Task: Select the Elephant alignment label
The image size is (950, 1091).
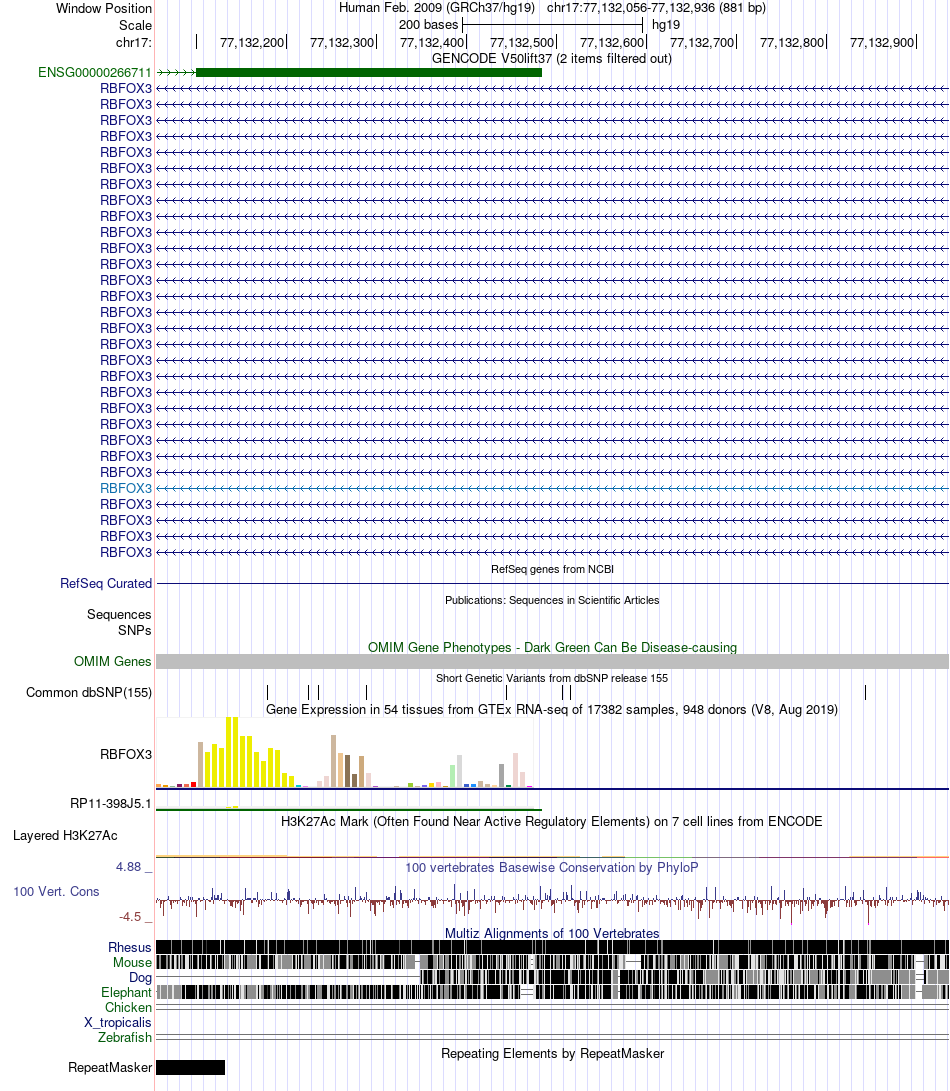Action: [x=126, y=993]
